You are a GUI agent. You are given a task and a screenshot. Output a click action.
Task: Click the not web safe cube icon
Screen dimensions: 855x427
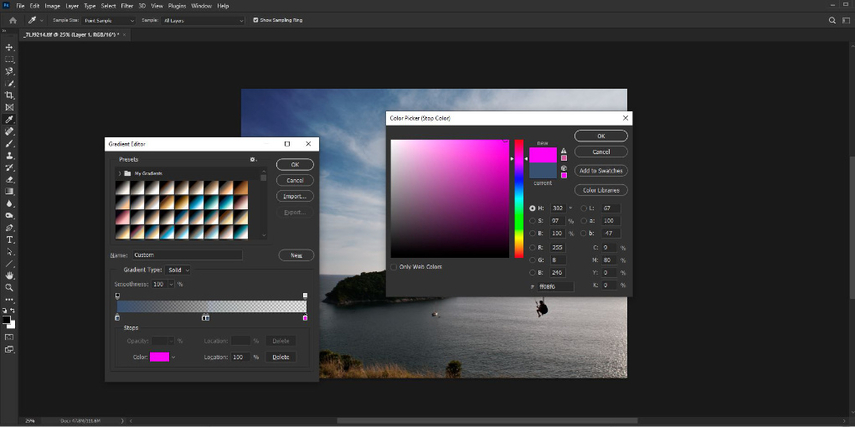[x=564, y=169]
